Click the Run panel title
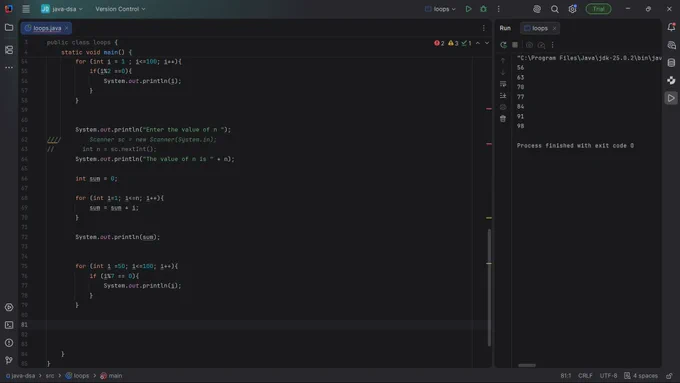 505,28
